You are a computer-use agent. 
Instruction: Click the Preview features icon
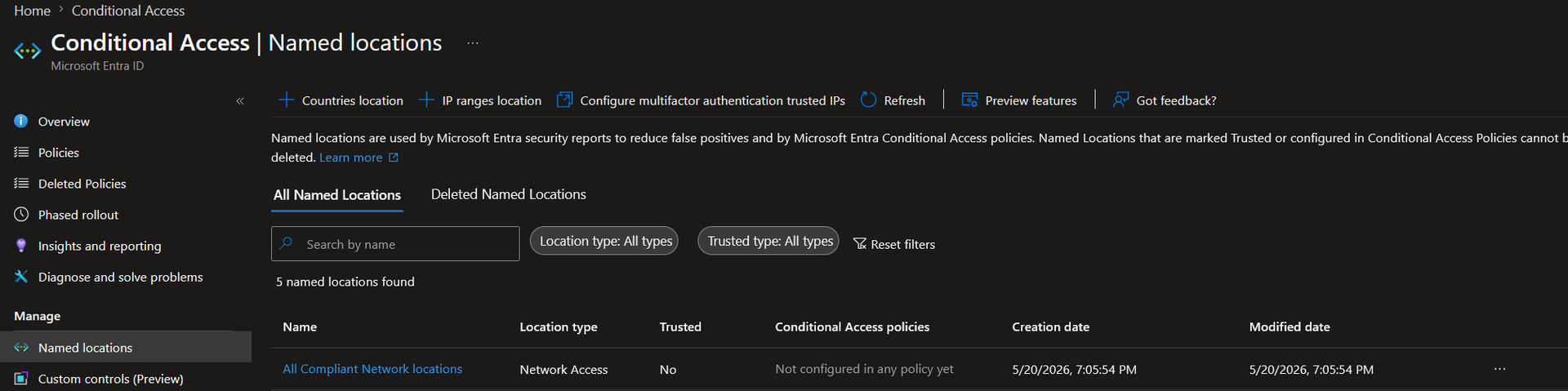[969, 100]
